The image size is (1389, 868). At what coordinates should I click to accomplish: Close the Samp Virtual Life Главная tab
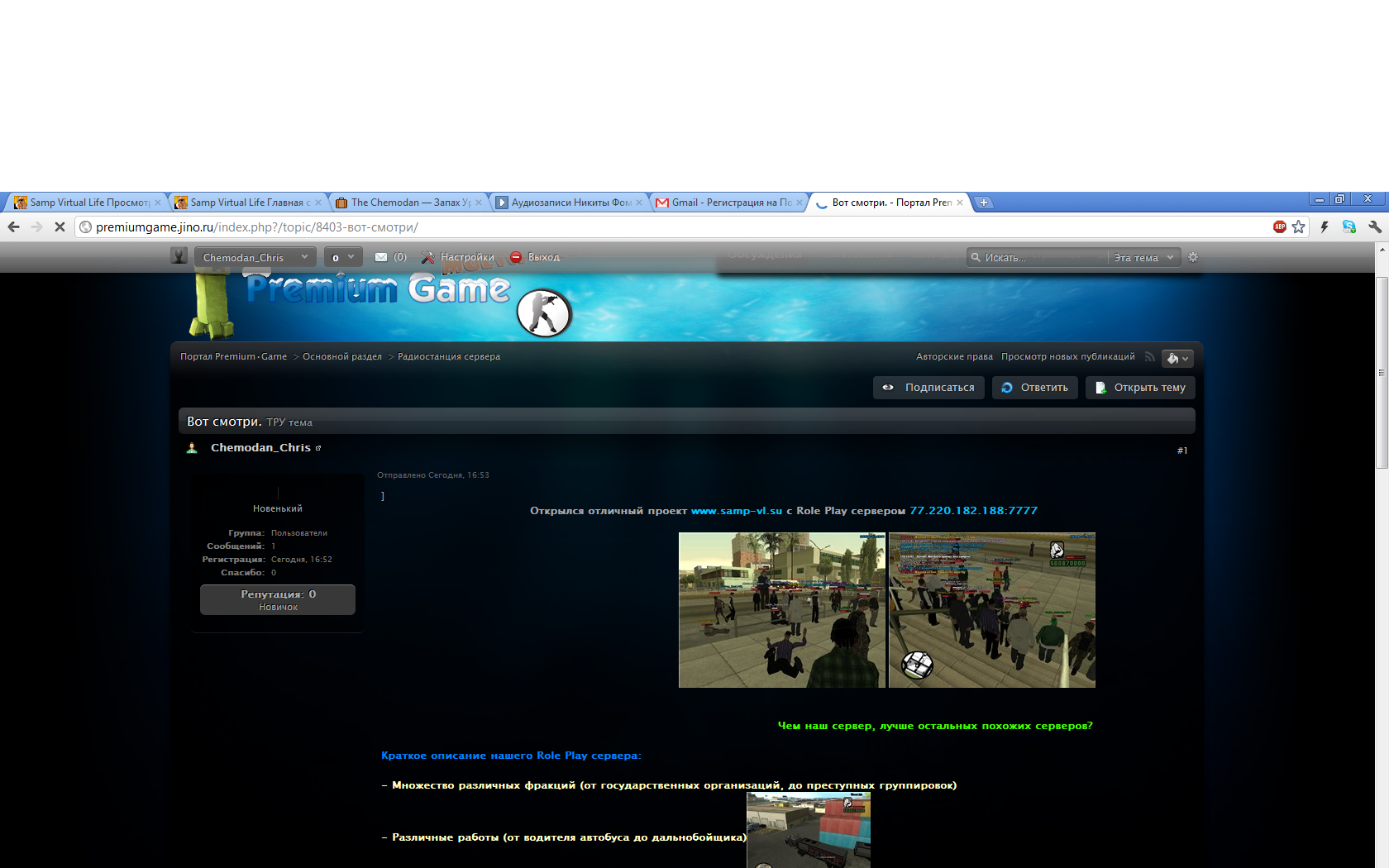tap(318, 203)
